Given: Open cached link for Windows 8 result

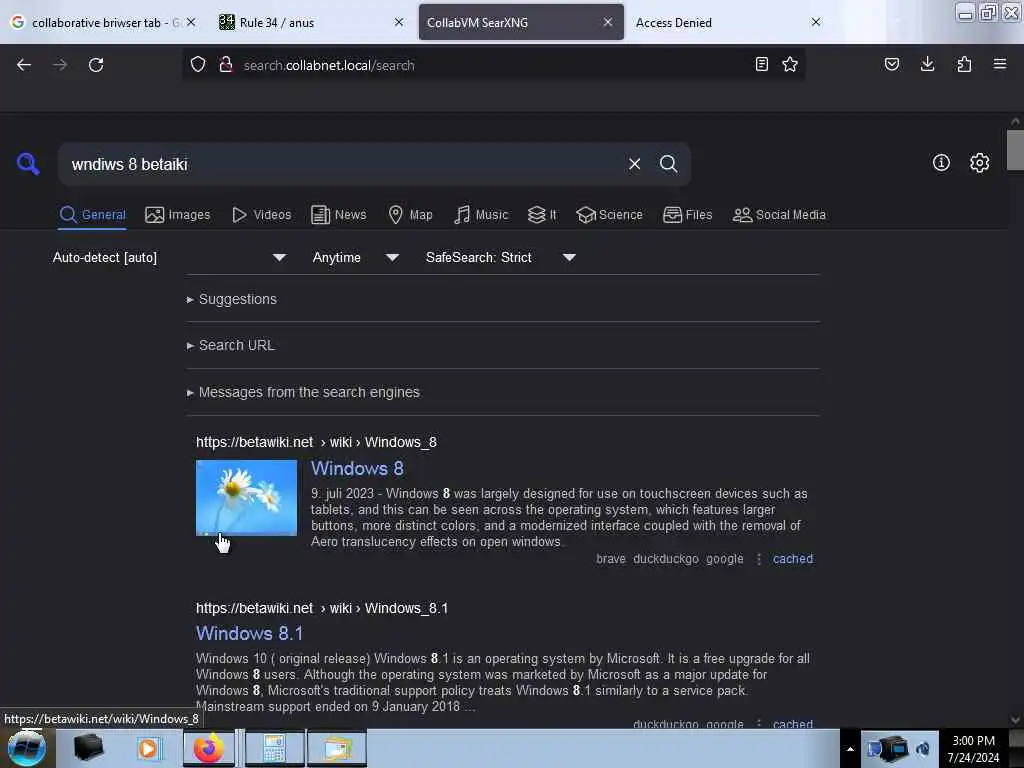Looking at the screenshot, I should [x=793, y=559].
